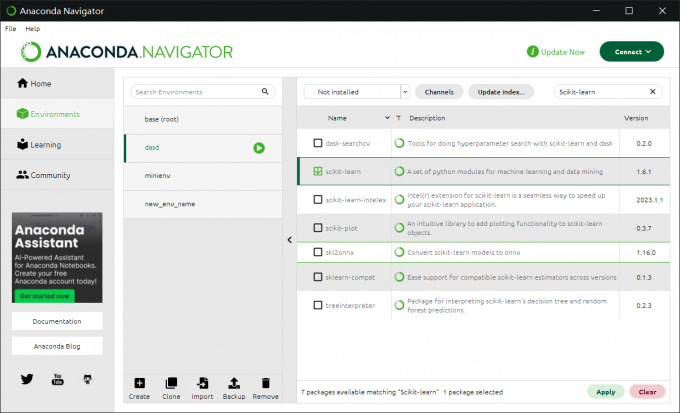
Task: Open the Twitter icon link
Action: tap(27, 379)
